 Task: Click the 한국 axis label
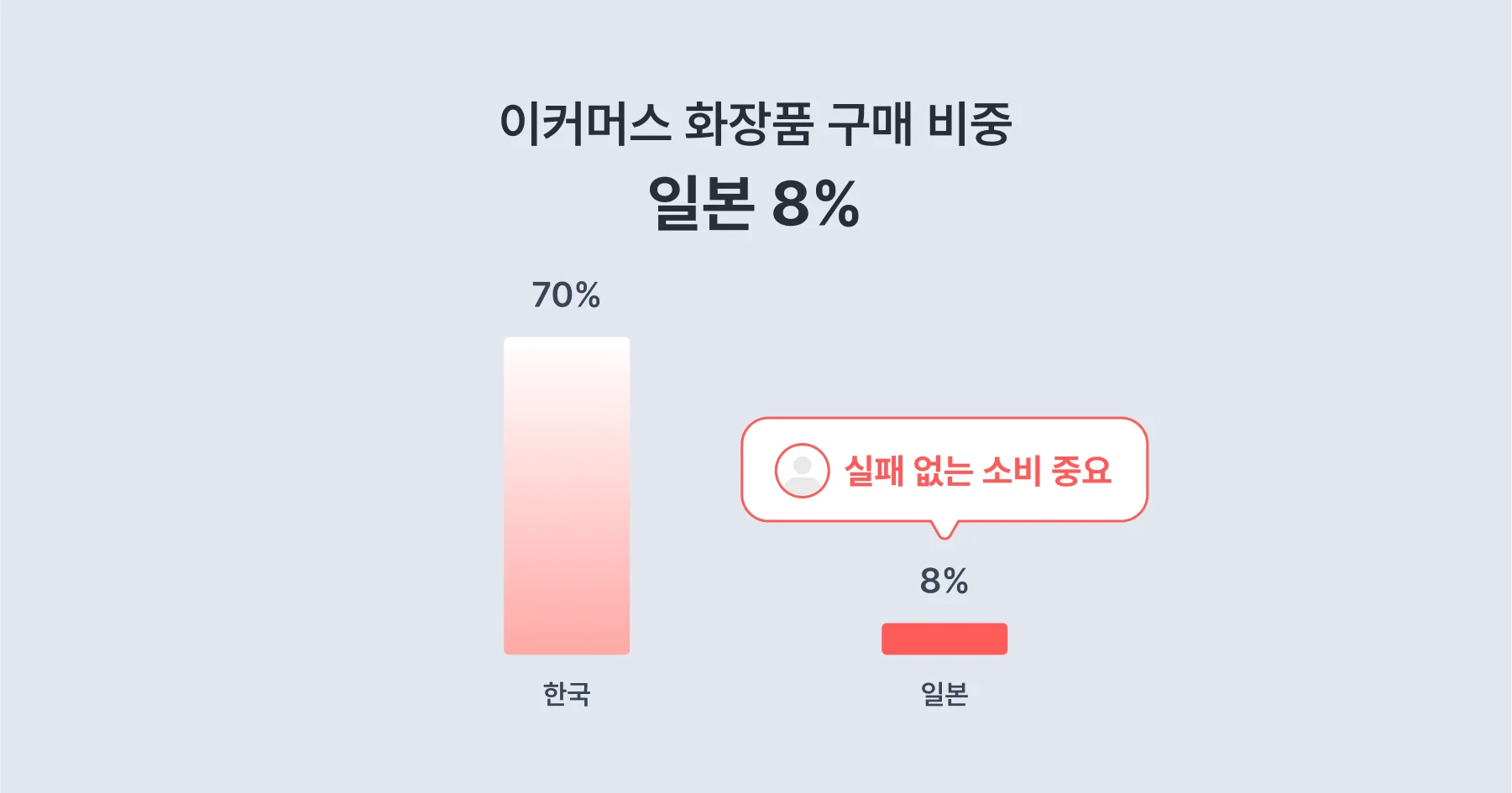[567, 694]
